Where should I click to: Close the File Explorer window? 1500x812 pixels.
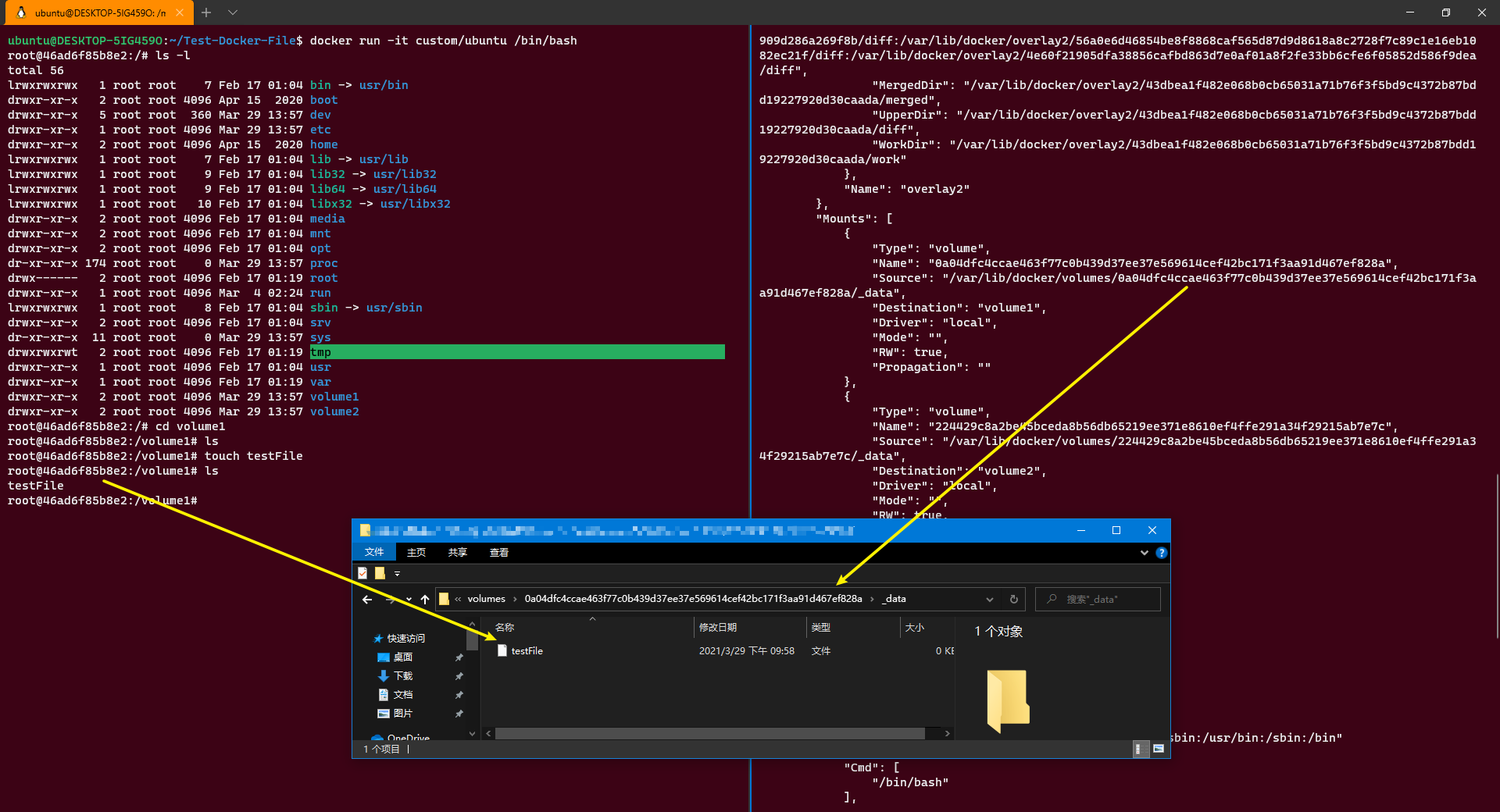(1152, 531)
